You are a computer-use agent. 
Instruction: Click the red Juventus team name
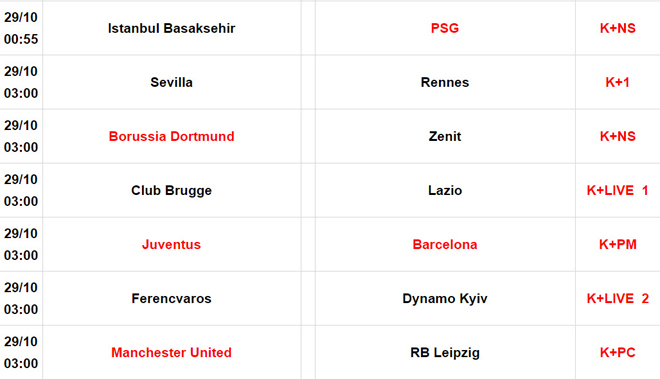pos(171,244)
